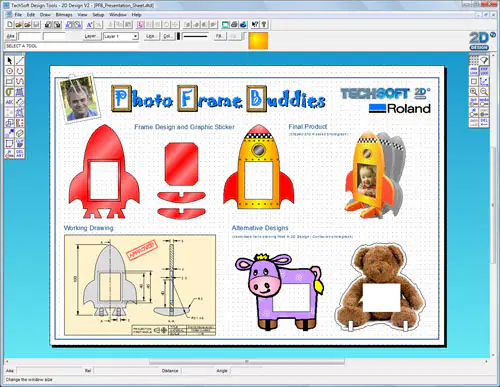The image size is (500, 387).
Task: Select the ABC text tool
Action: (9, 102)
